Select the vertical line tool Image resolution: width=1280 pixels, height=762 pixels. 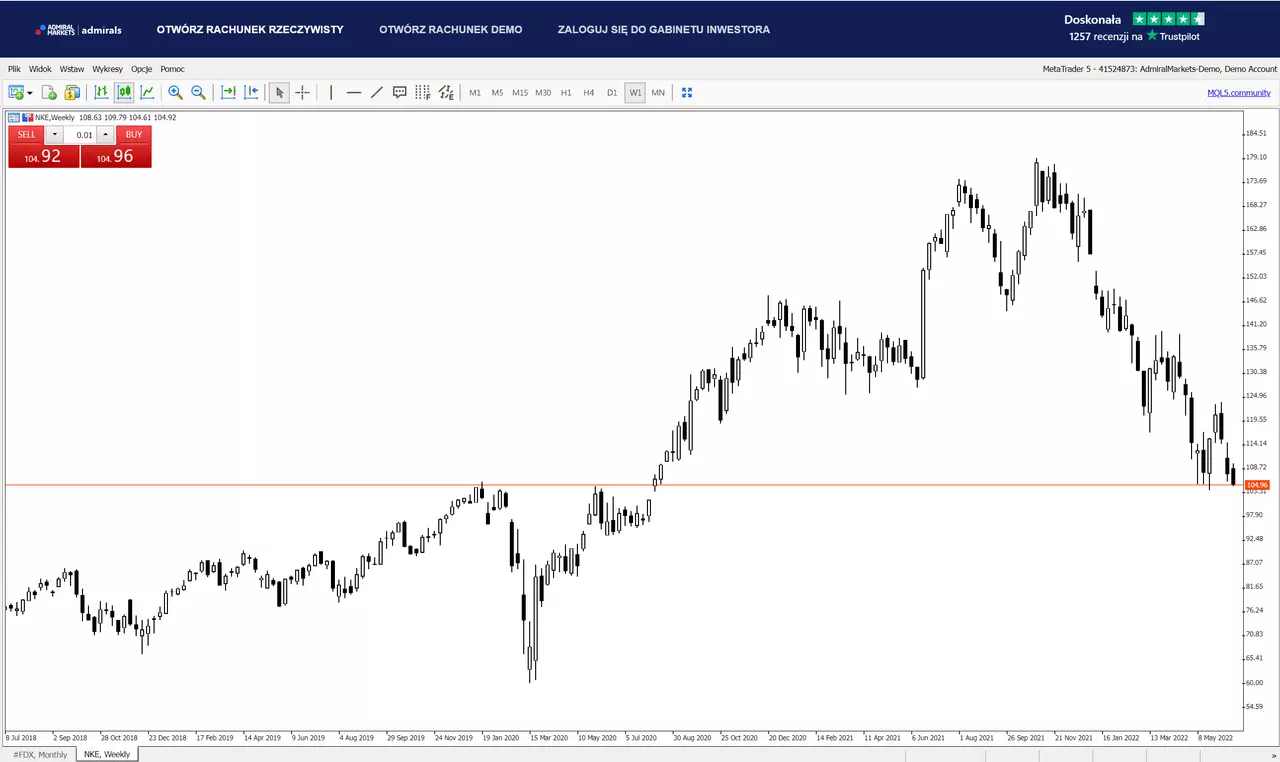coord(331,92)
